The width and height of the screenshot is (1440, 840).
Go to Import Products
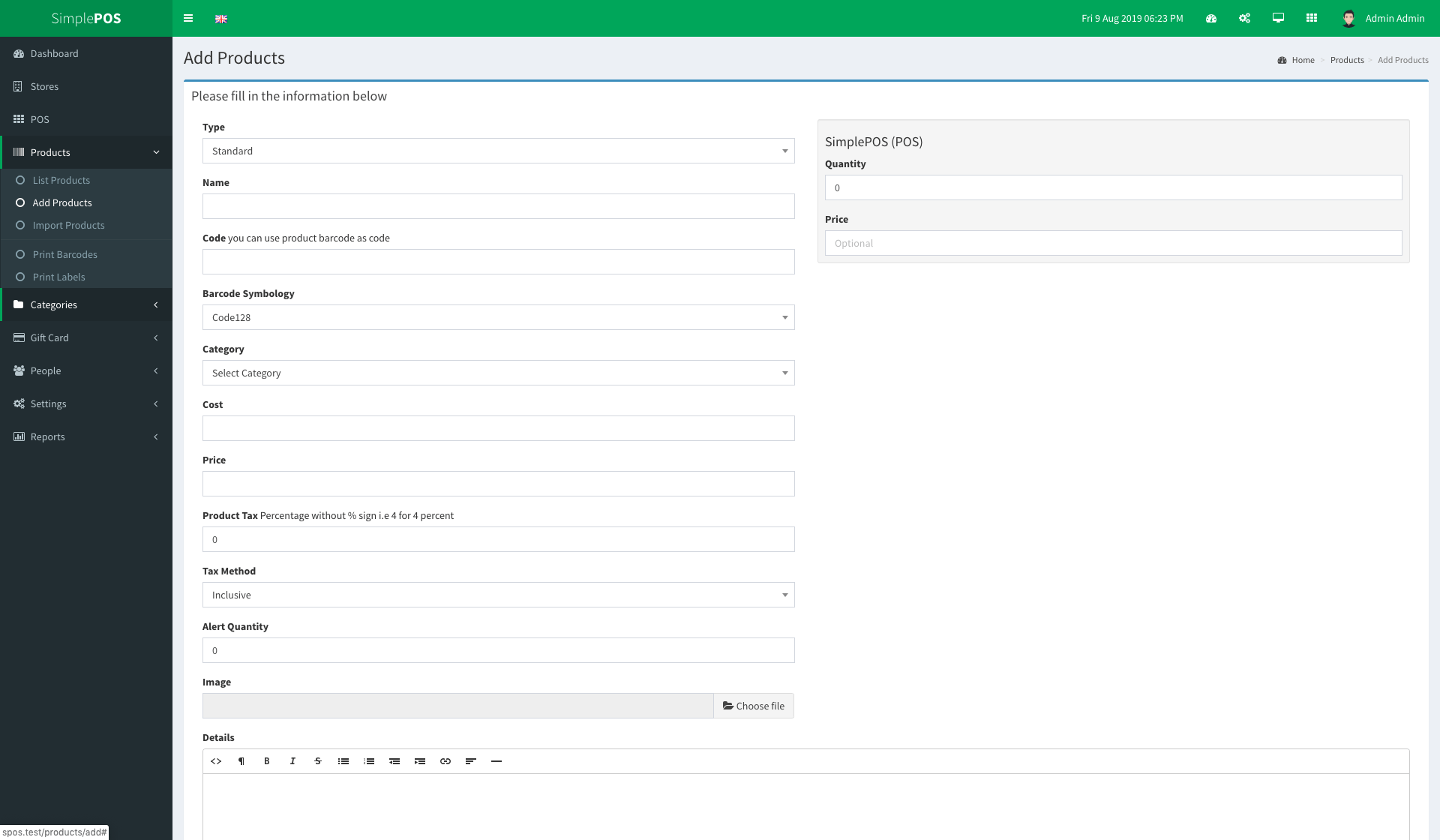(x=86, y=226)
